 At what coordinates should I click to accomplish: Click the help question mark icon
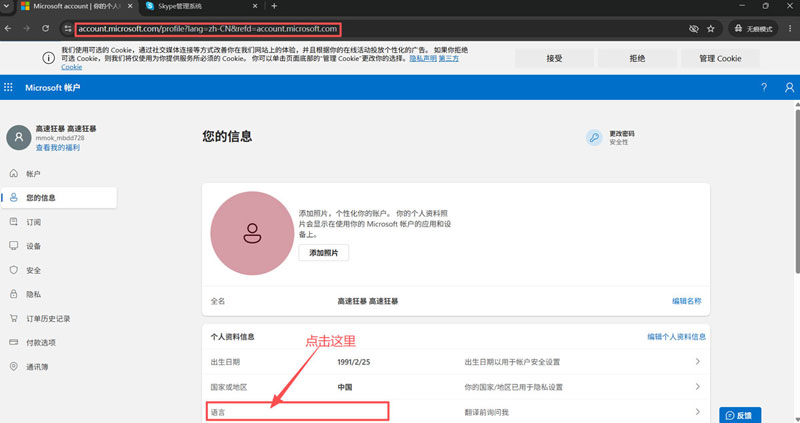[764, 88]
